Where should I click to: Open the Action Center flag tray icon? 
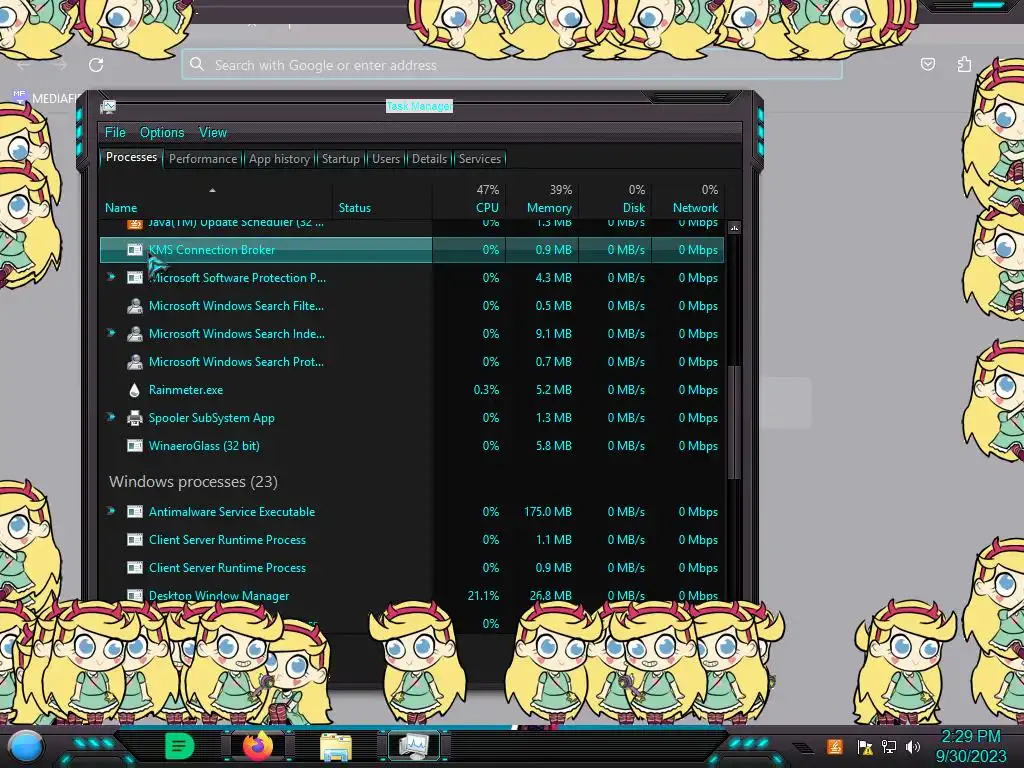pos(865,748)
